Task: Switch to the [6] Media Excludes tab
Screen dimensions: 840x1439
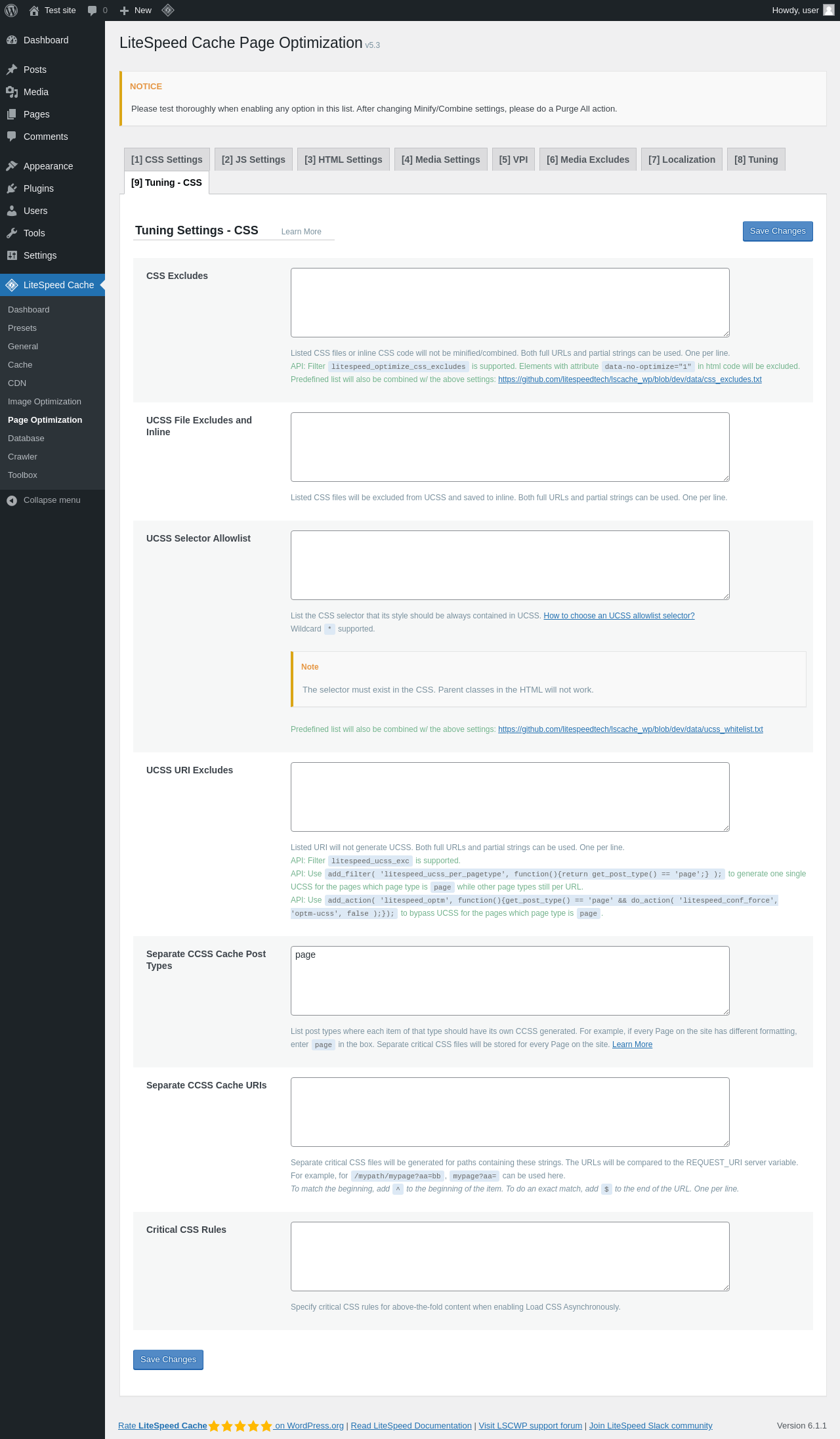Action: pos(587,160)
